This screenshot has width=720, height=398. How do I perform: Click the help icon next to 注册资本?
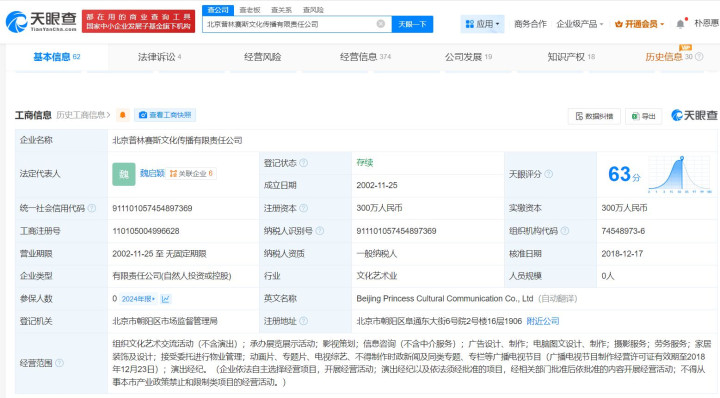pos(304,208)
